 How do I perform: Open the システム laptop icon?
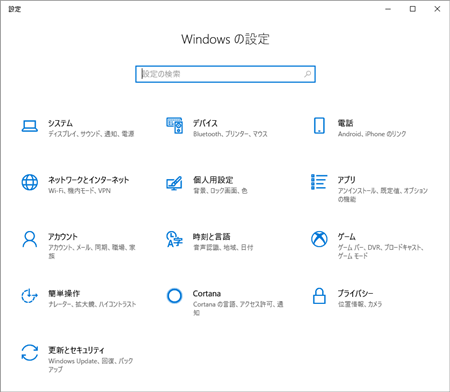pos(30,126)
